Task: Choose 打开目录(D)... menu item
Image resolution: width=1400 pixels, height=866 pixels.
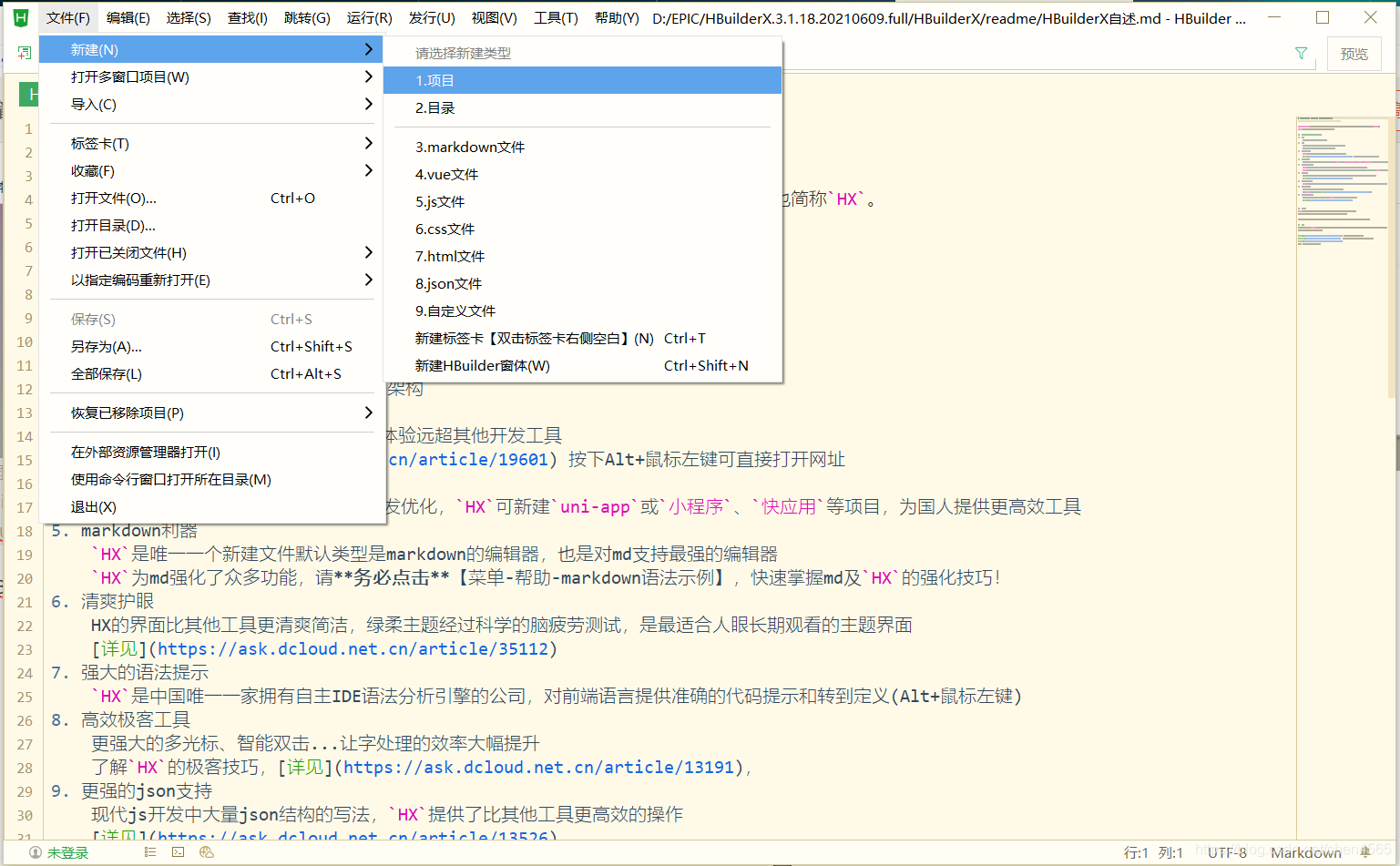Action: tap(211, 225)
